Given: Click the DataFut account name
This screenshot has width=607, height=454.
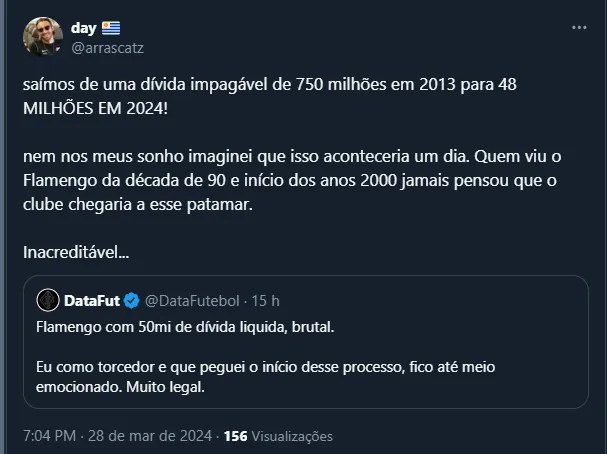Looking at the screenshot, I should 91,300.
